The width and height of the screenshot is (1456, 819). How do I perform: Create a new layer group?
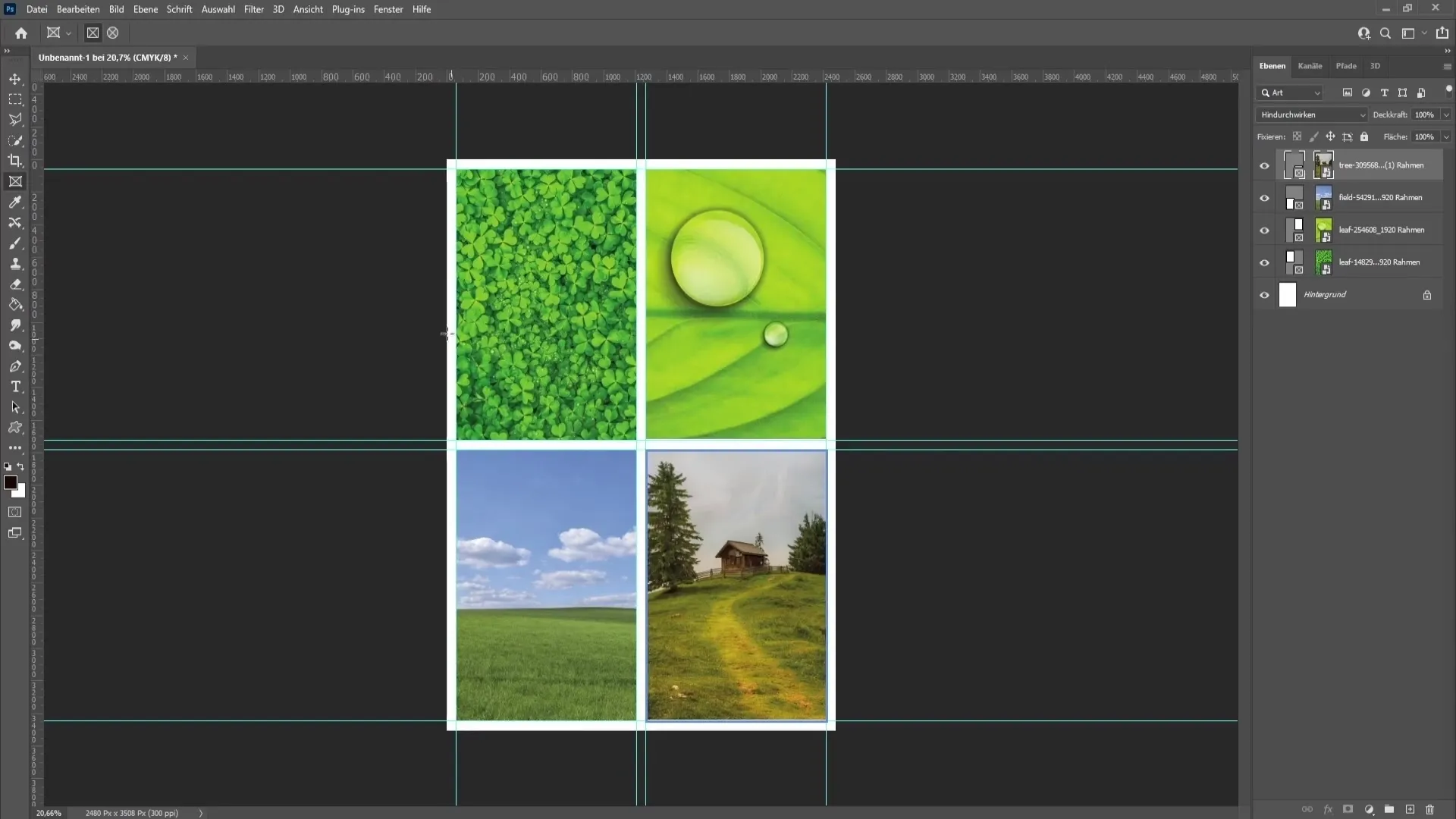tap(1389, 809)
